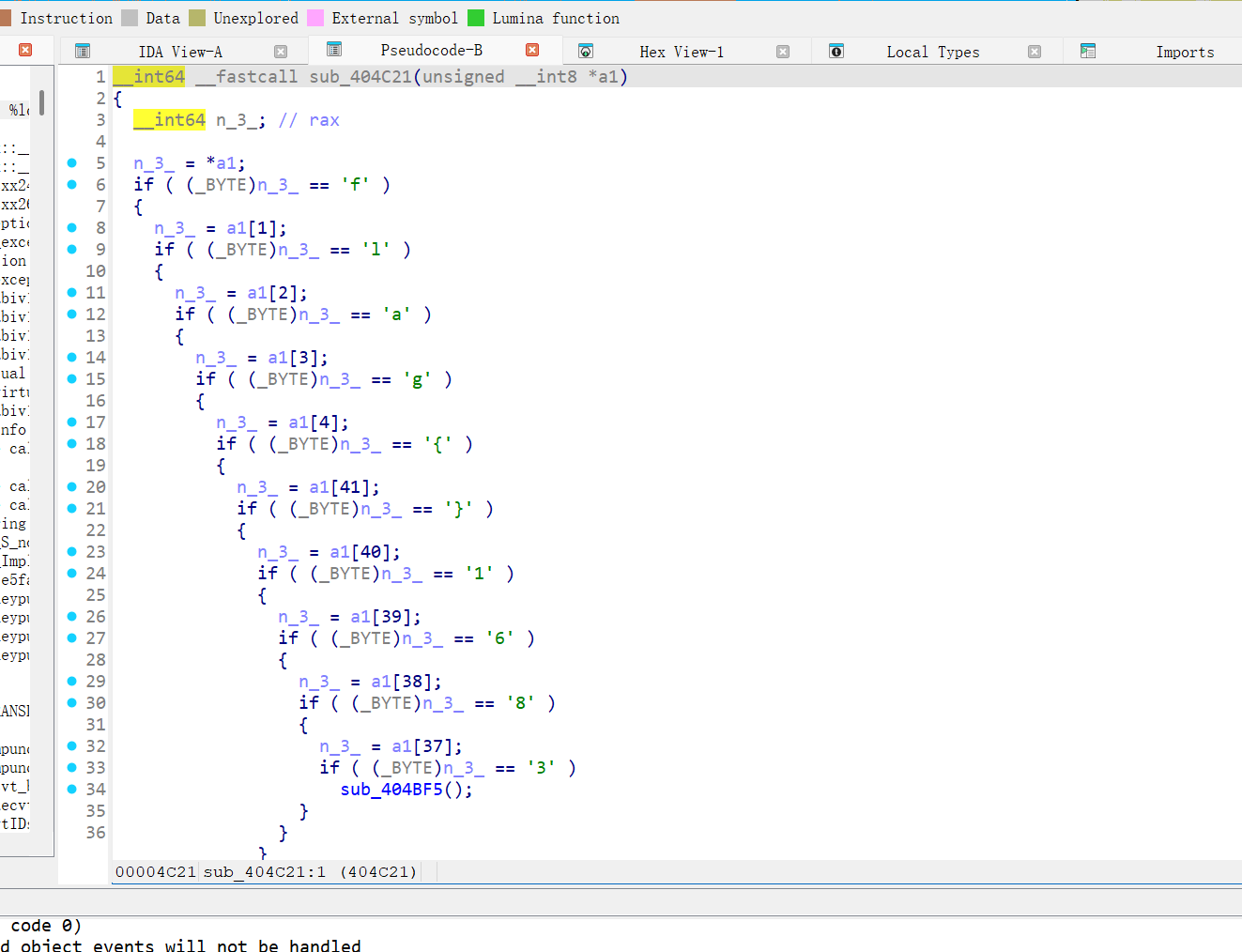Click the 'f' character constant
The width and height of the screenshot is (1242, 952).
point(355,185)
